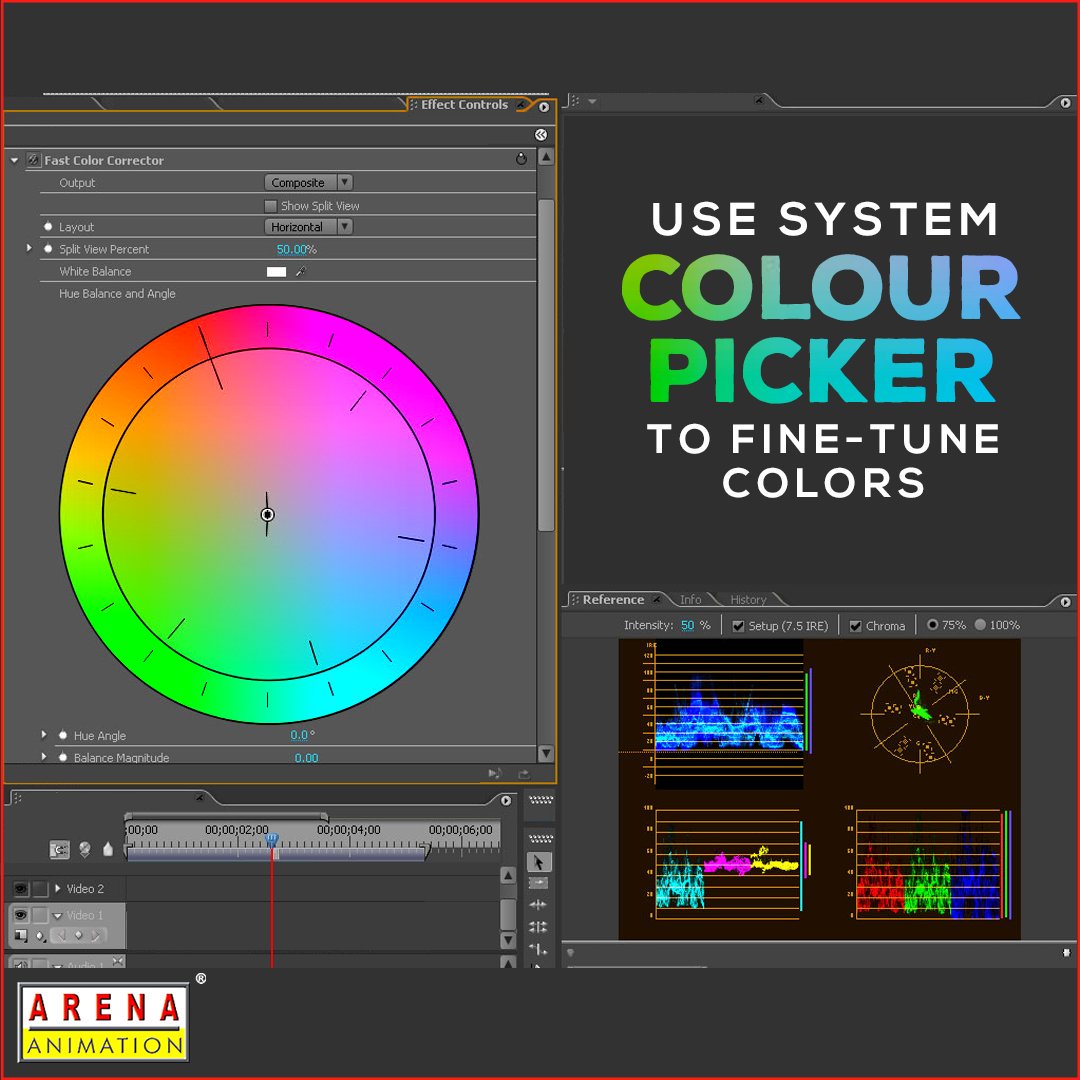This screenshot has width=1080, height=1080.
Task: Open dropdown arrow in top-right monitor panel
Action: pos(592,102)
